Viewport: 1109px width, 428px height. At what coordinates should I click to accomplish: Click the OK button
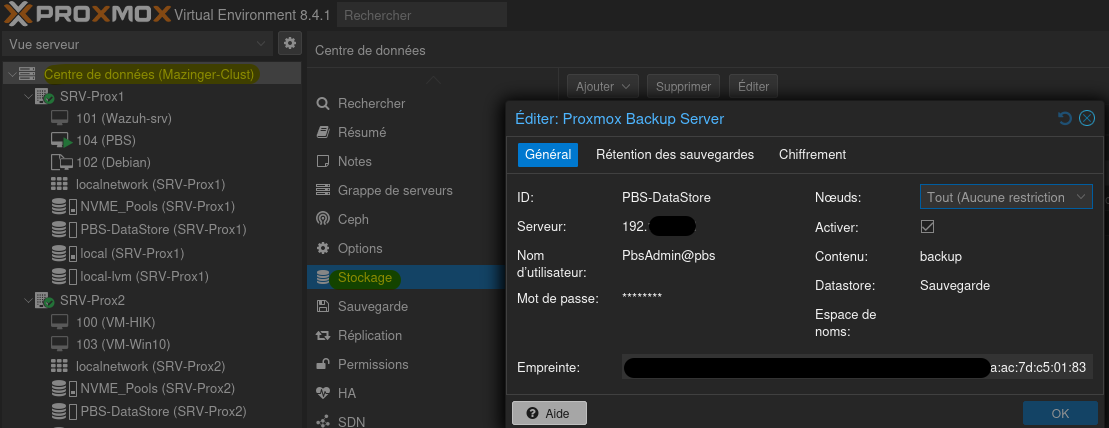point(1059,413)
